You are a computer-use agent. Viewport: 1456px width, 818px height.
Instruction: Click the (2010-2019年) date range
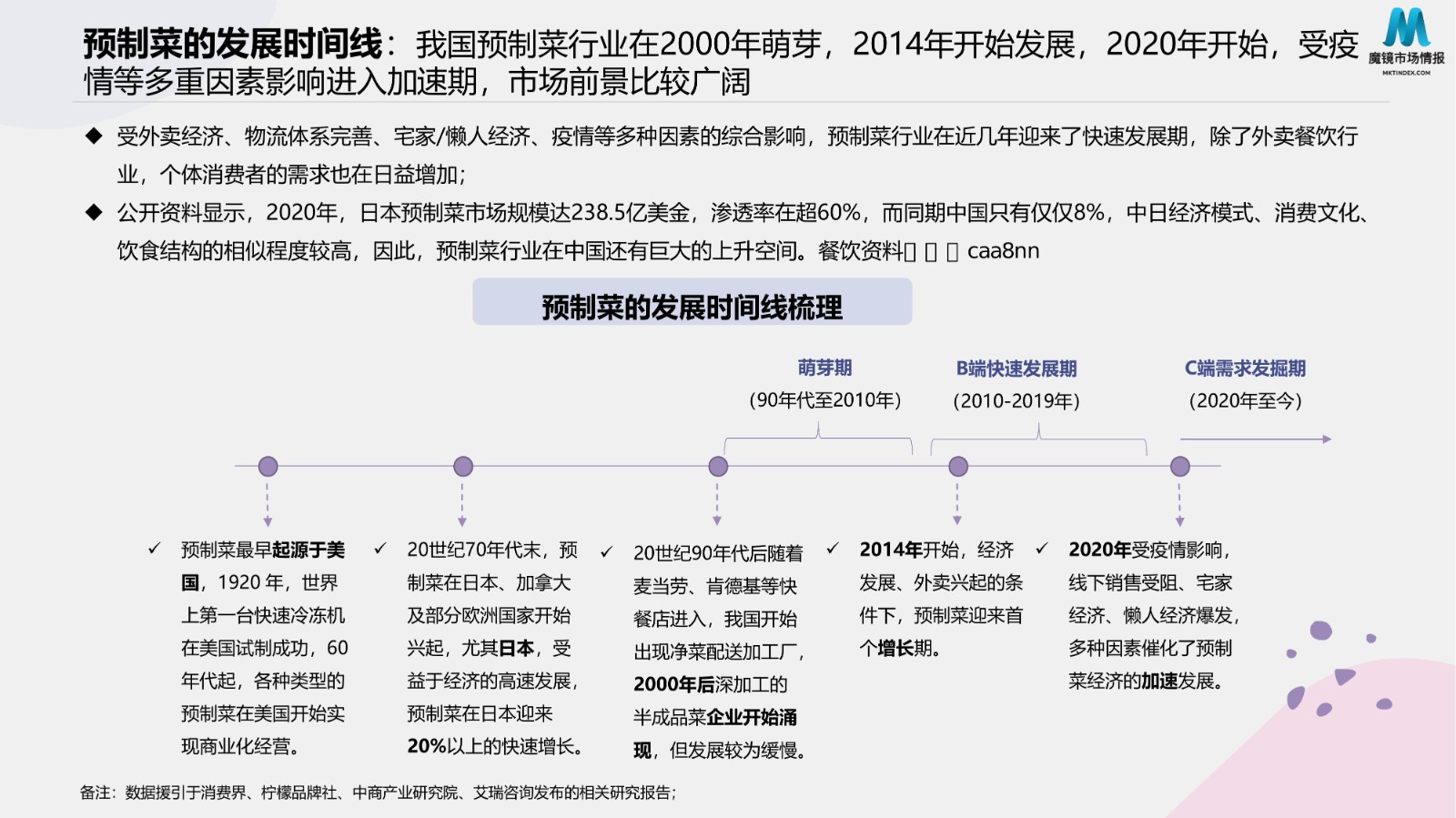pos(1016,401)
